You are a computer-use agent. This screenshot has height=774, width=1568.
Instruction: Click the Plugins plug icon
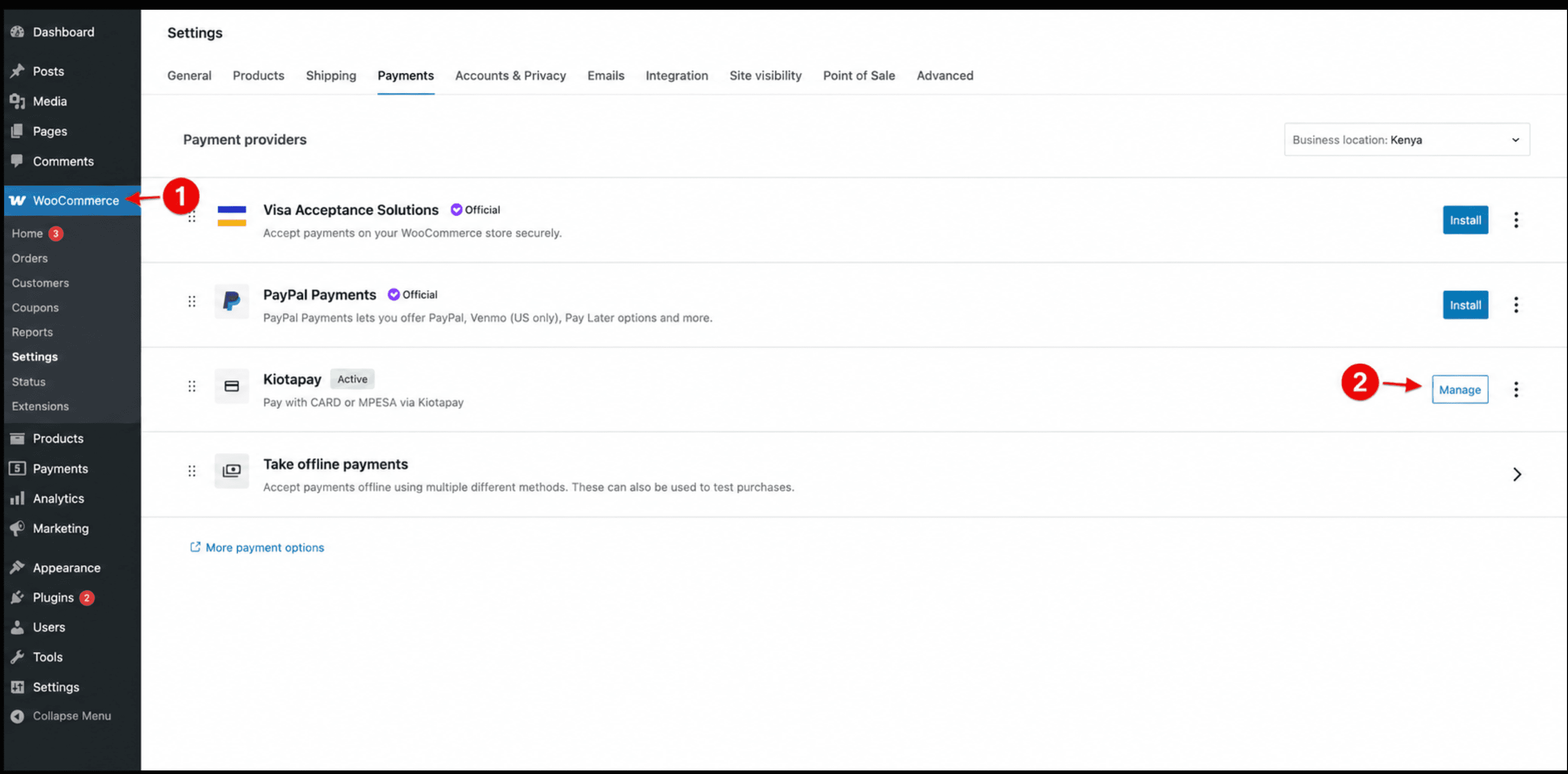coord(17,597)
